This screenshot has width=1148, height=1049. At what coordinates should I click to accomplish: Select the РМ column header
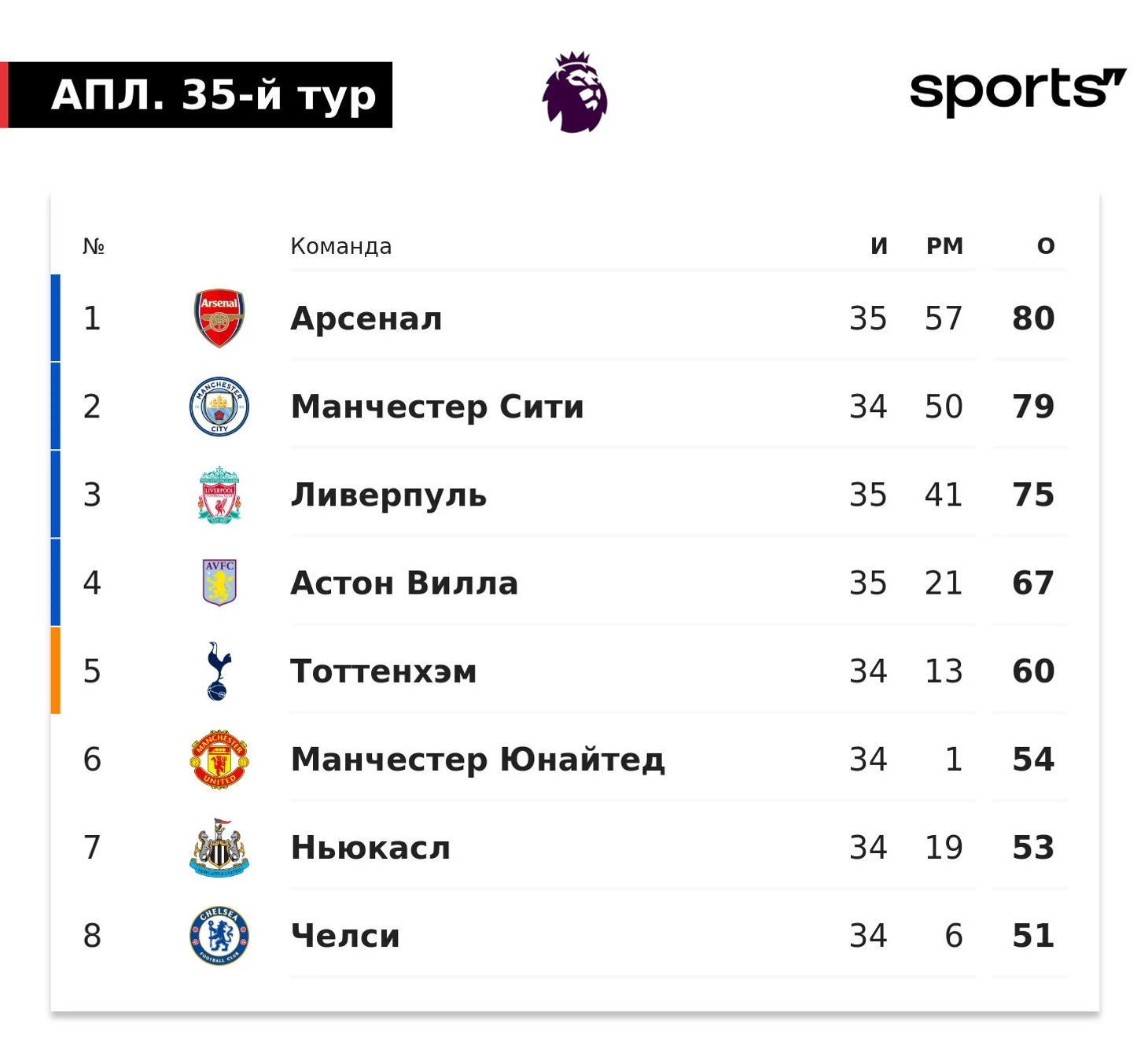(944, 246)
